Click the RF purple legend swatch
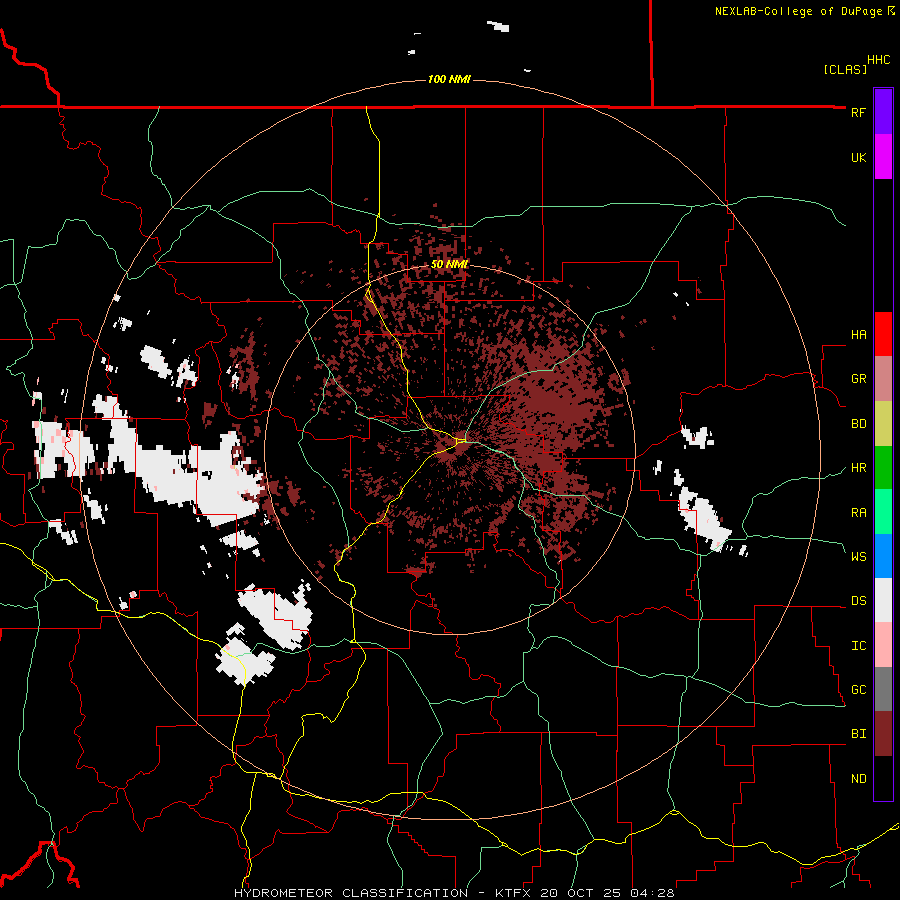 883,112
